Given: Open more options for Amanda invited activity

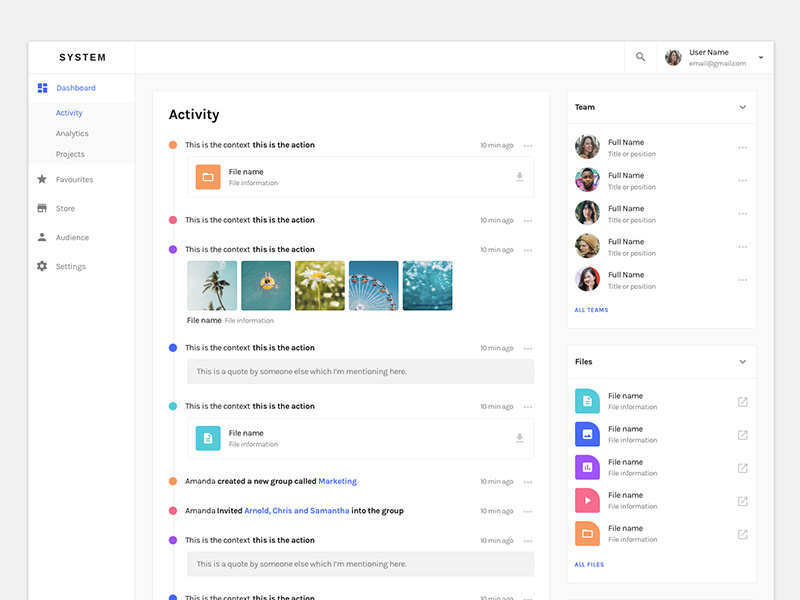Looking at the screenshot, I should coord(528,512).
